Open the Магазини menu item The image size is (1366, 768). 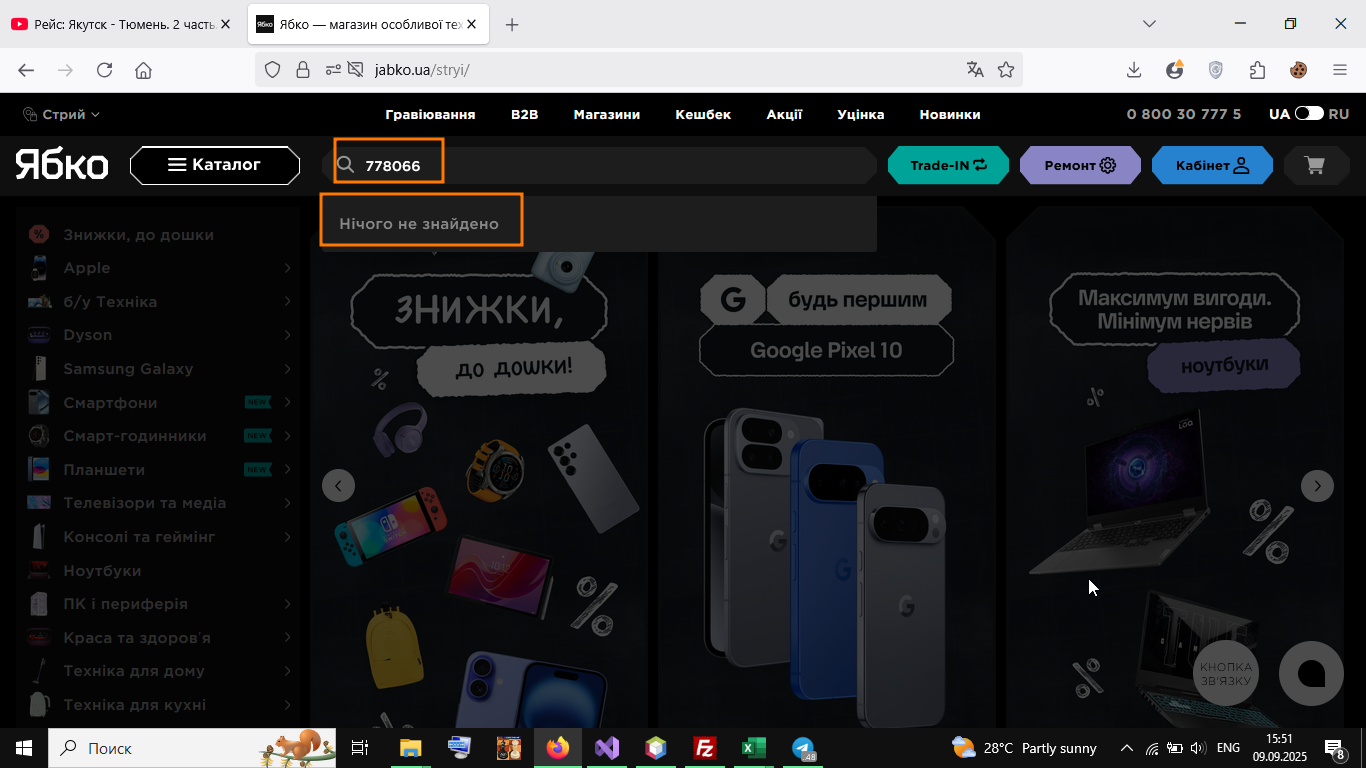[x=606, y=114]
